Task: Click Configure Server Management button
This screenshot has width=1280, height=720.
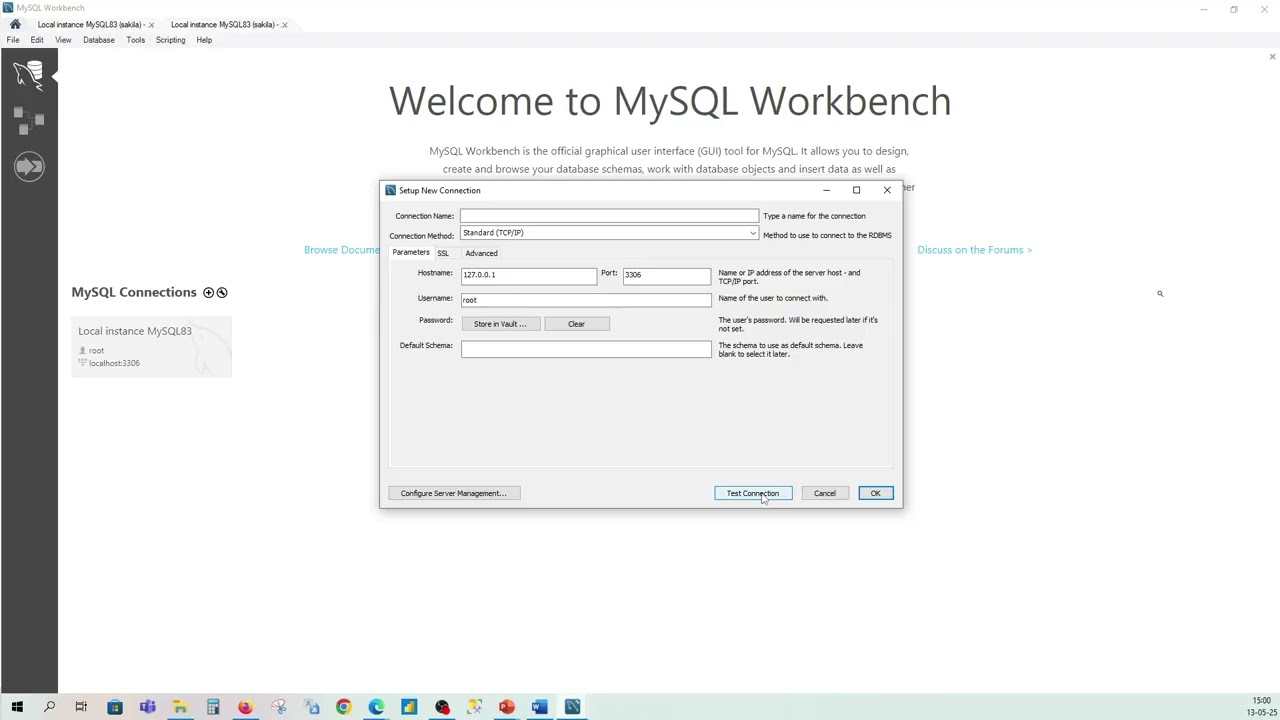Action: click(x=454, y=493)
